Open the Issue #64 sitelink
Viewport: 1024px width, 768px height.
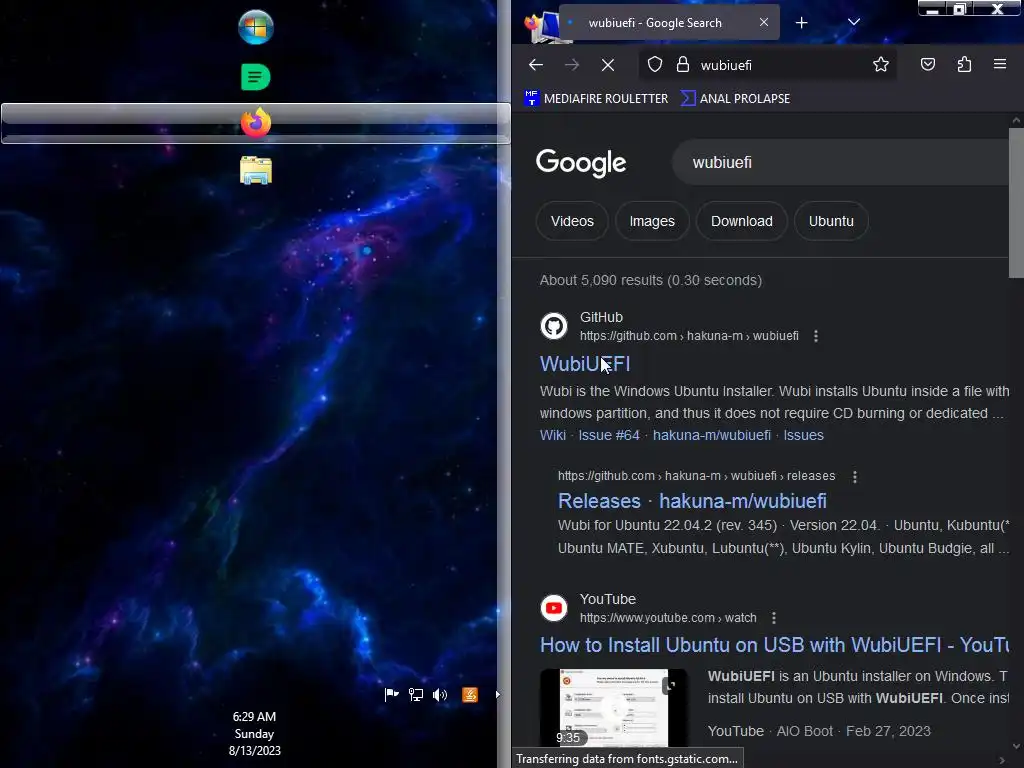pos(609,435)
